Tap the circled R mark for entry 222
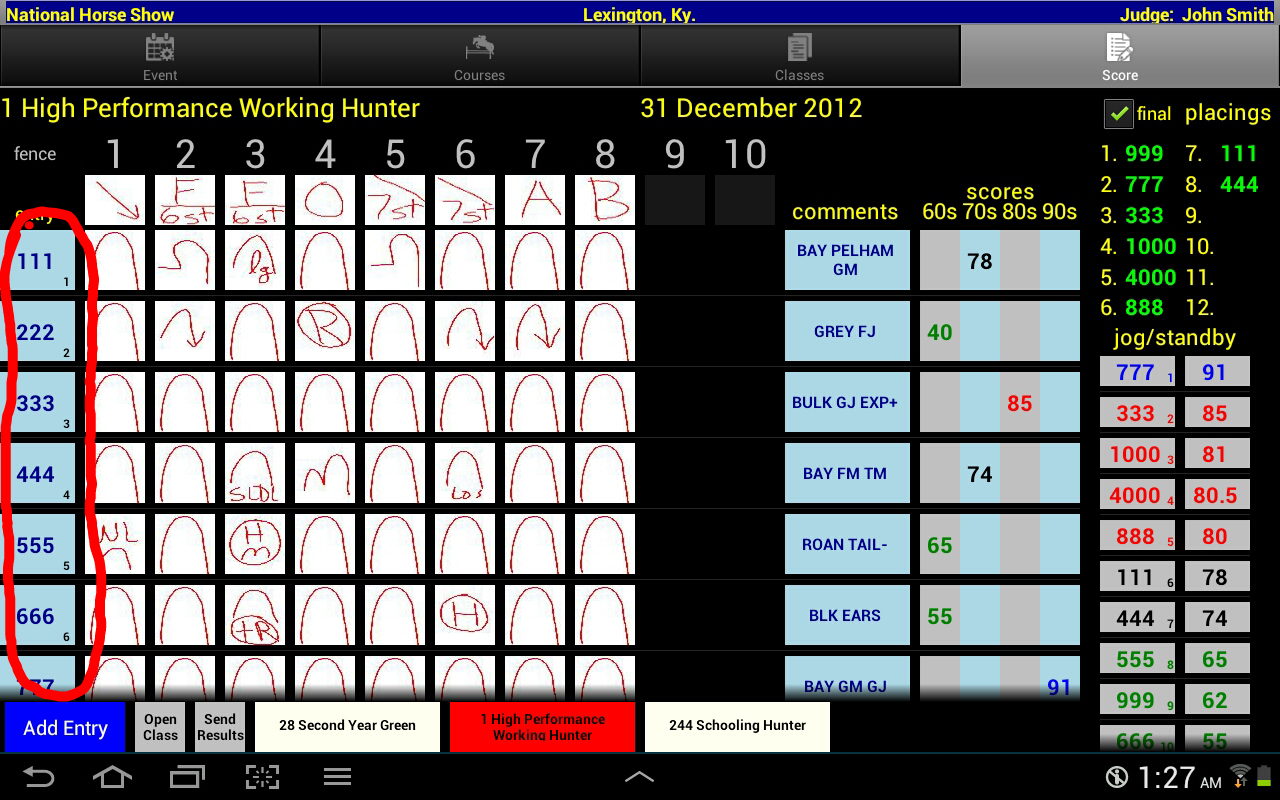The image size is (1280, 800). (325, 331)
